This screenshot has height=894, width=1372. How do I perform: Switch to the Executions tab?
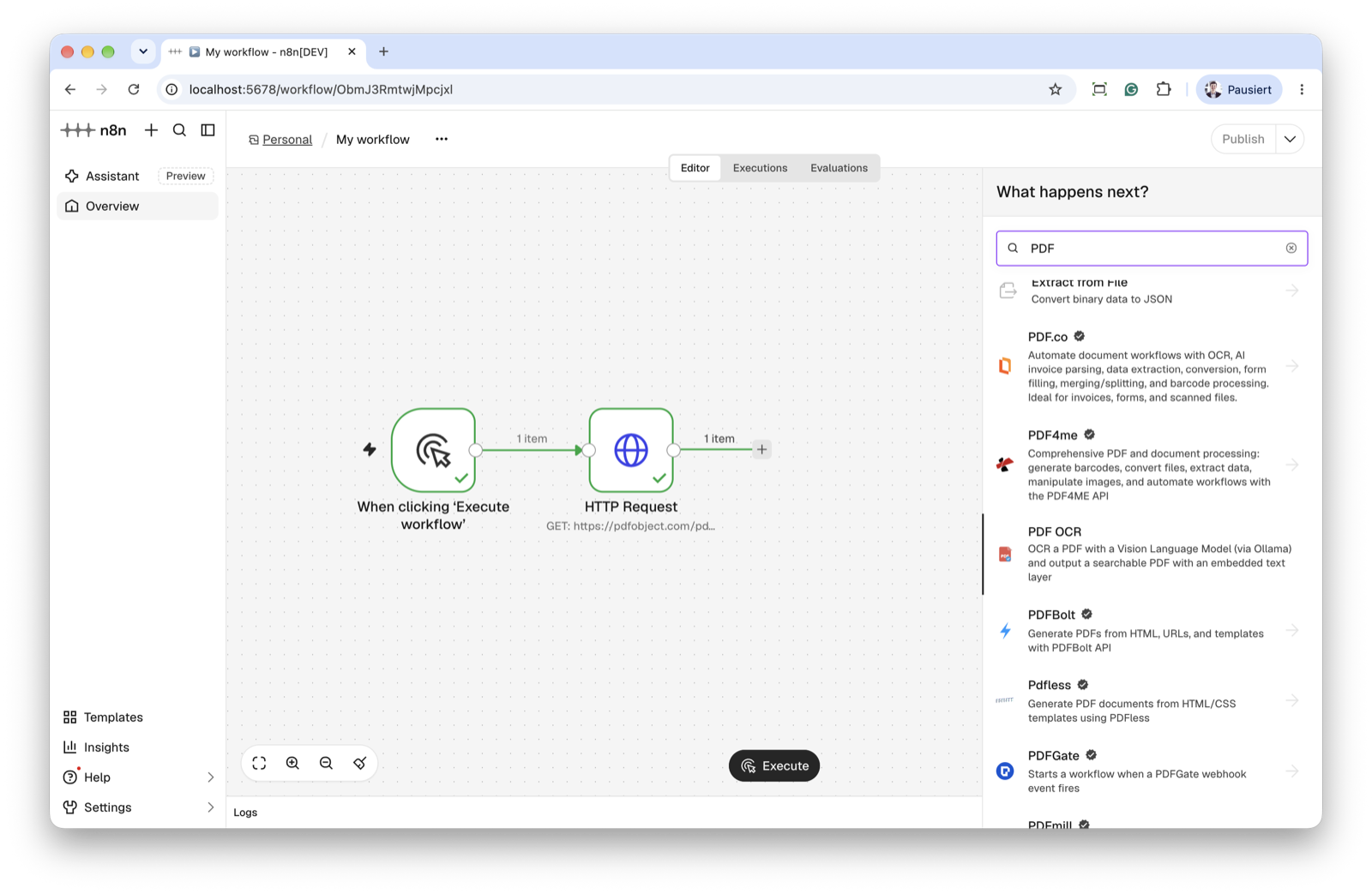[x=760, y=168]
